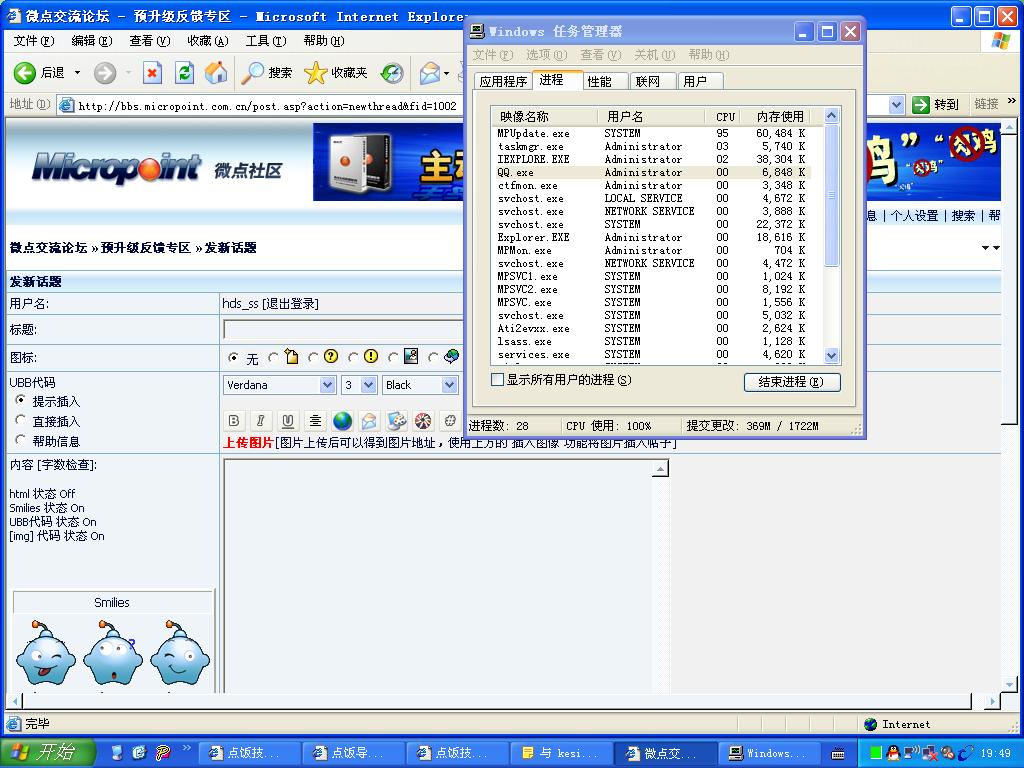This screenshot has width=1024, height=768.
Task: Click the red X Stop icon
Action: click(152, 72)
